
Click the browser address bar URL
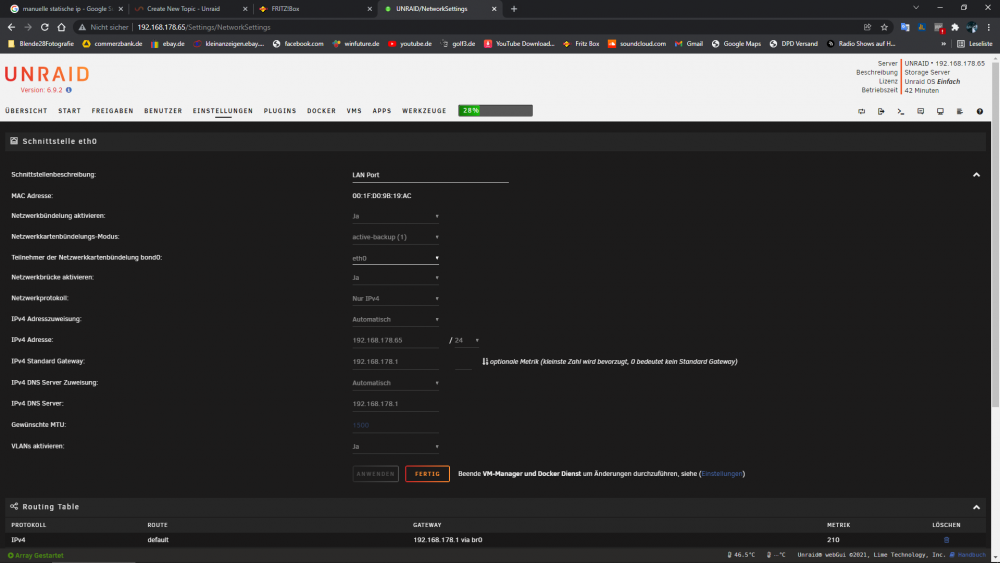204,27
